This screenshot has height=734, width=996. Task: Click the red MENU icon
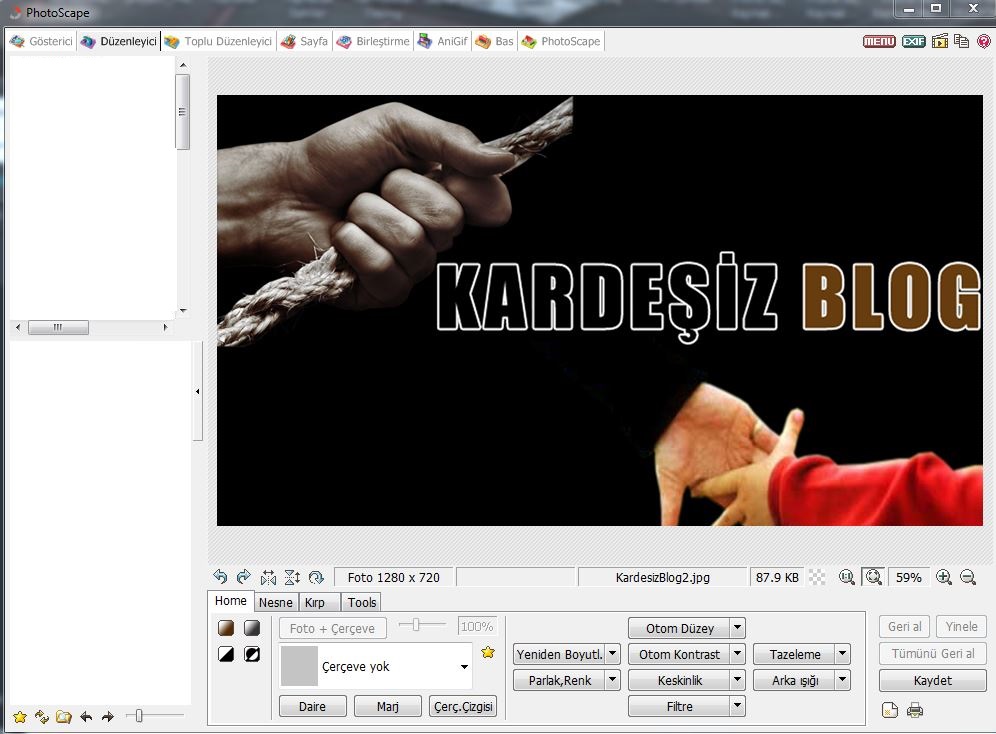[879, 41]
